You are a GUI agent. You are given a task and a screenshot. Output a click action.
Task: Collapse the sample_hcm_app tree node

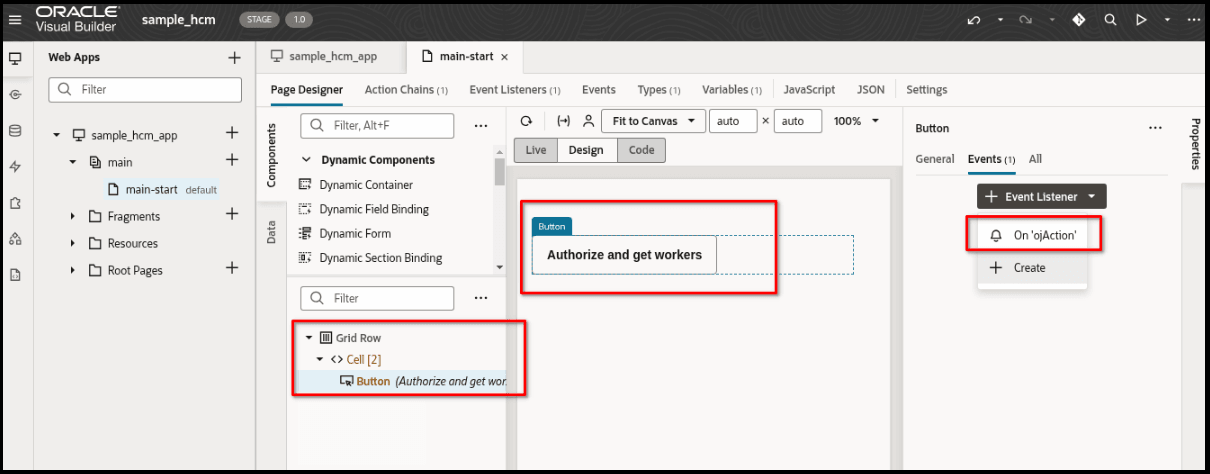56,135
